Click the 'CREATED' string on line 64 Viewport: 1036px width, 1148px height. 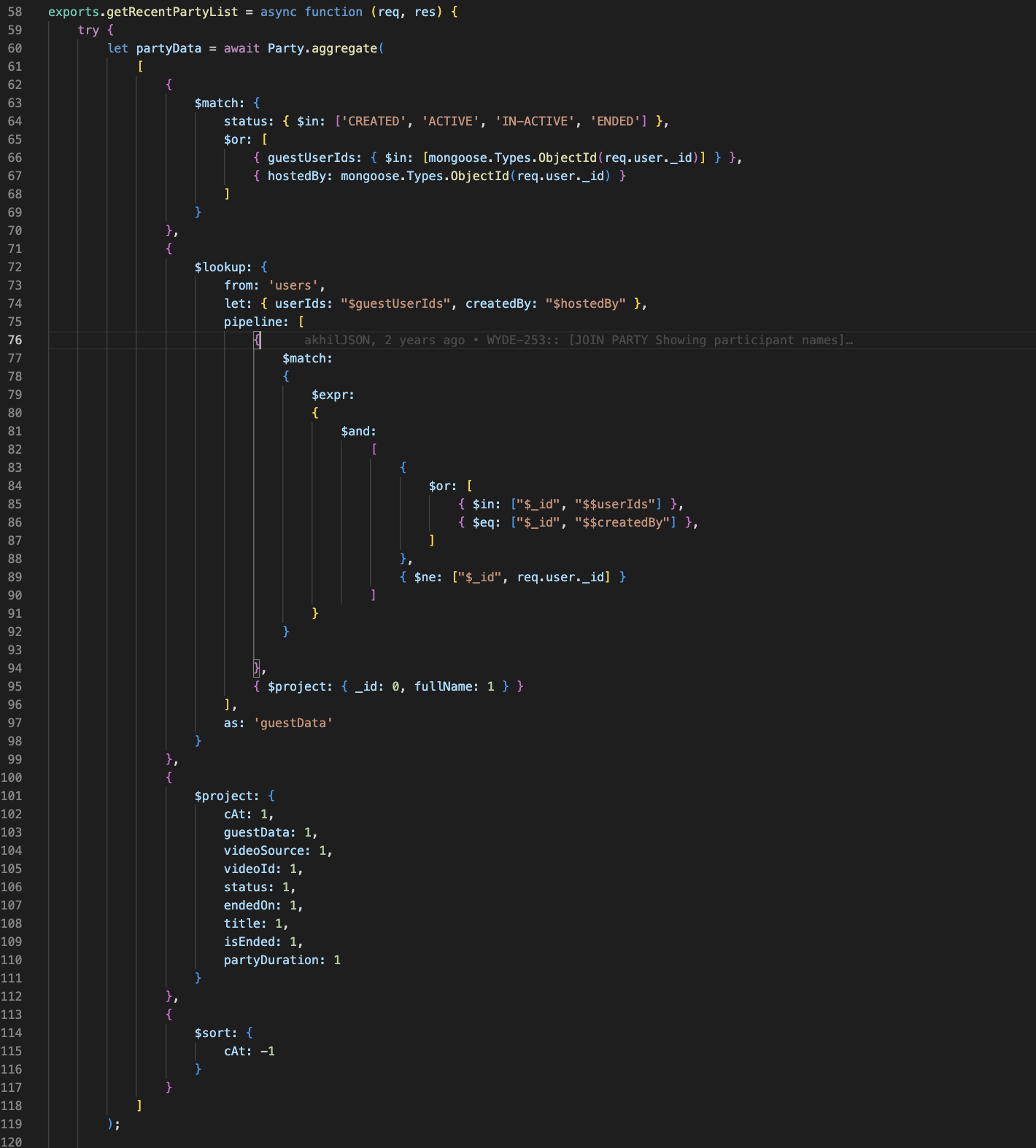(x=374, y=121)
